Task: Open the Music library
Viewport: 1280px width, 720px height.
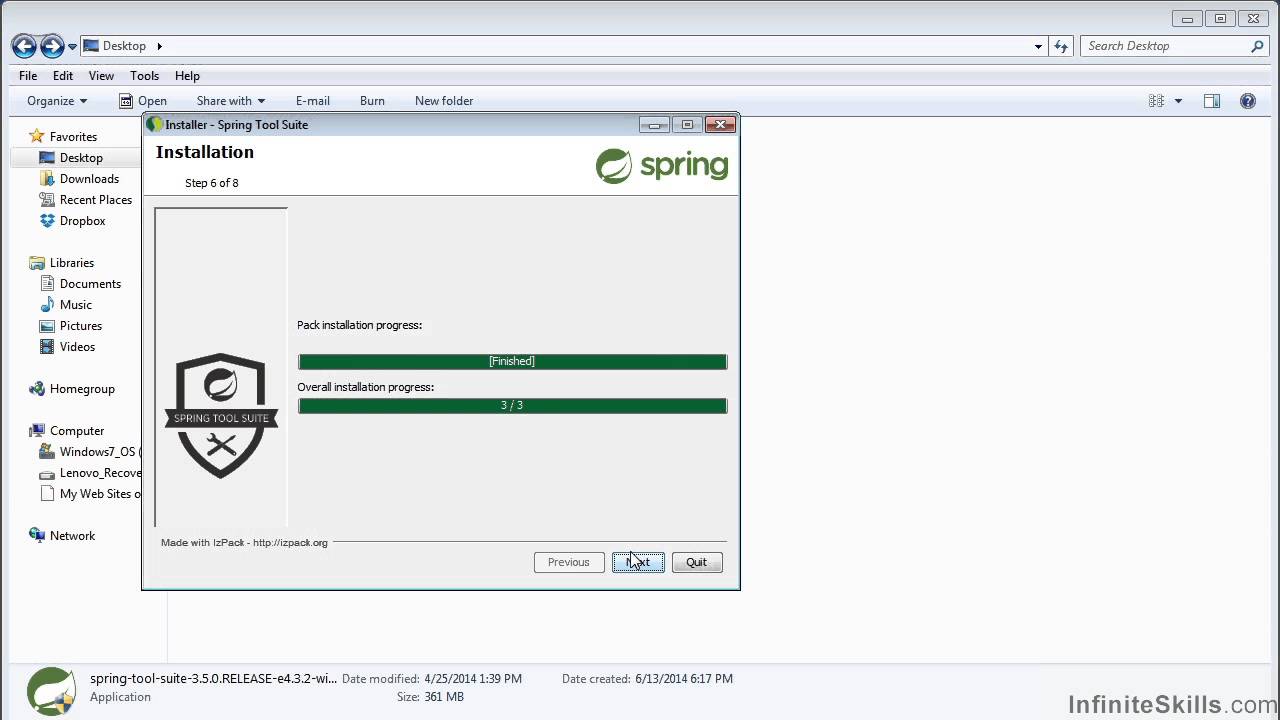Action: [x=76, y=305]
